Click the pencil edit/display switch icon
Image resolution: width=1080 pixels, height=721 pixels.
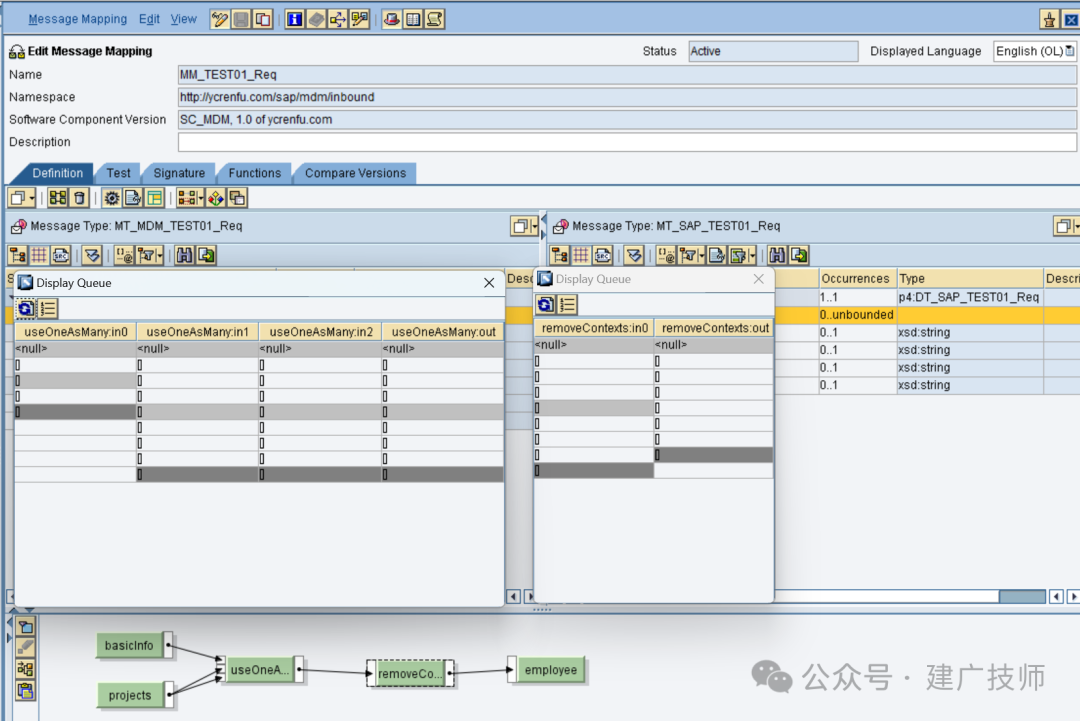pos(220,19)
